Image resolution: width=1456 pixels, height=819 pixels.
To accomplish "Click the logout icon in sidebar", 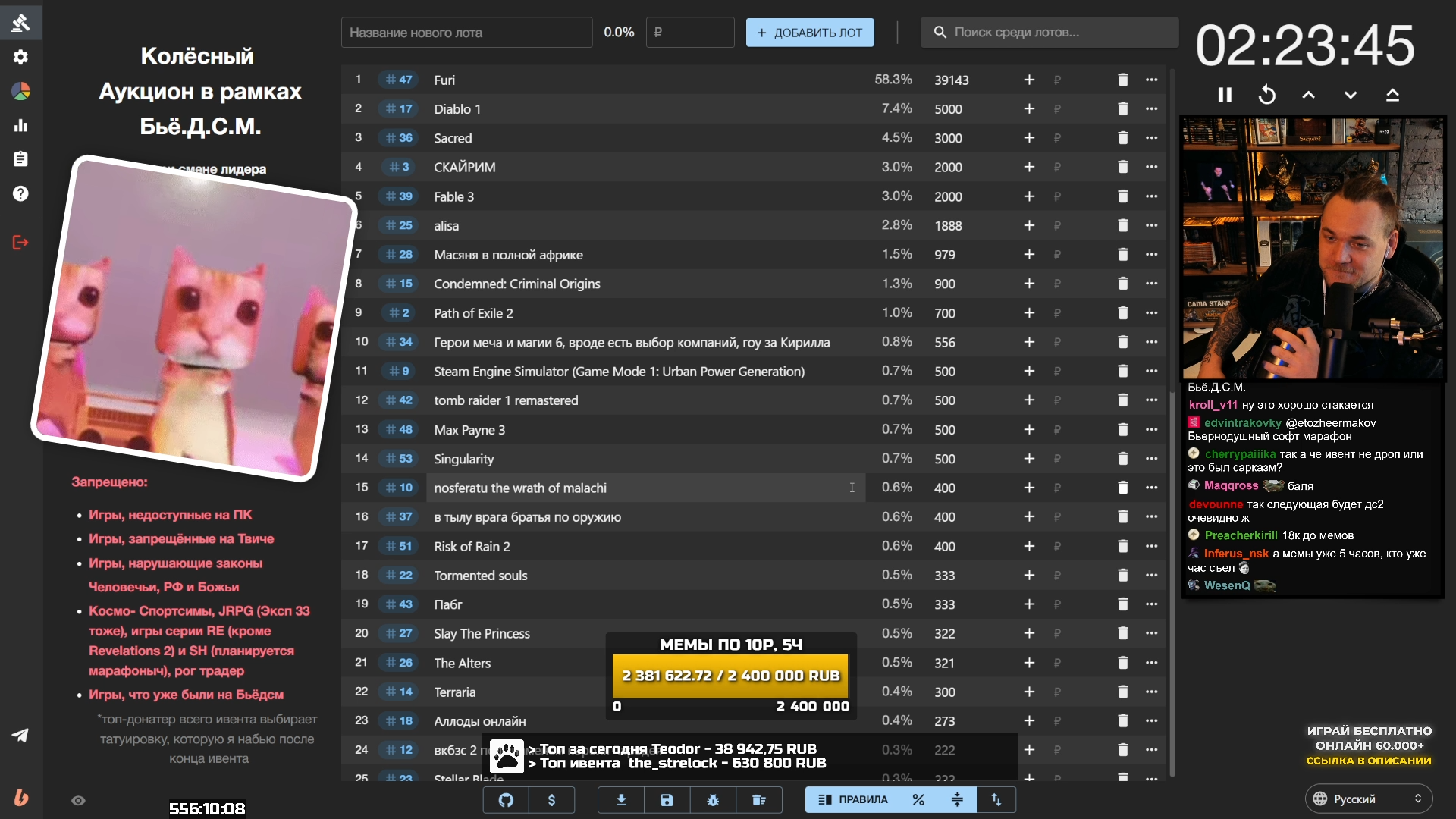I will pos(20,243).
